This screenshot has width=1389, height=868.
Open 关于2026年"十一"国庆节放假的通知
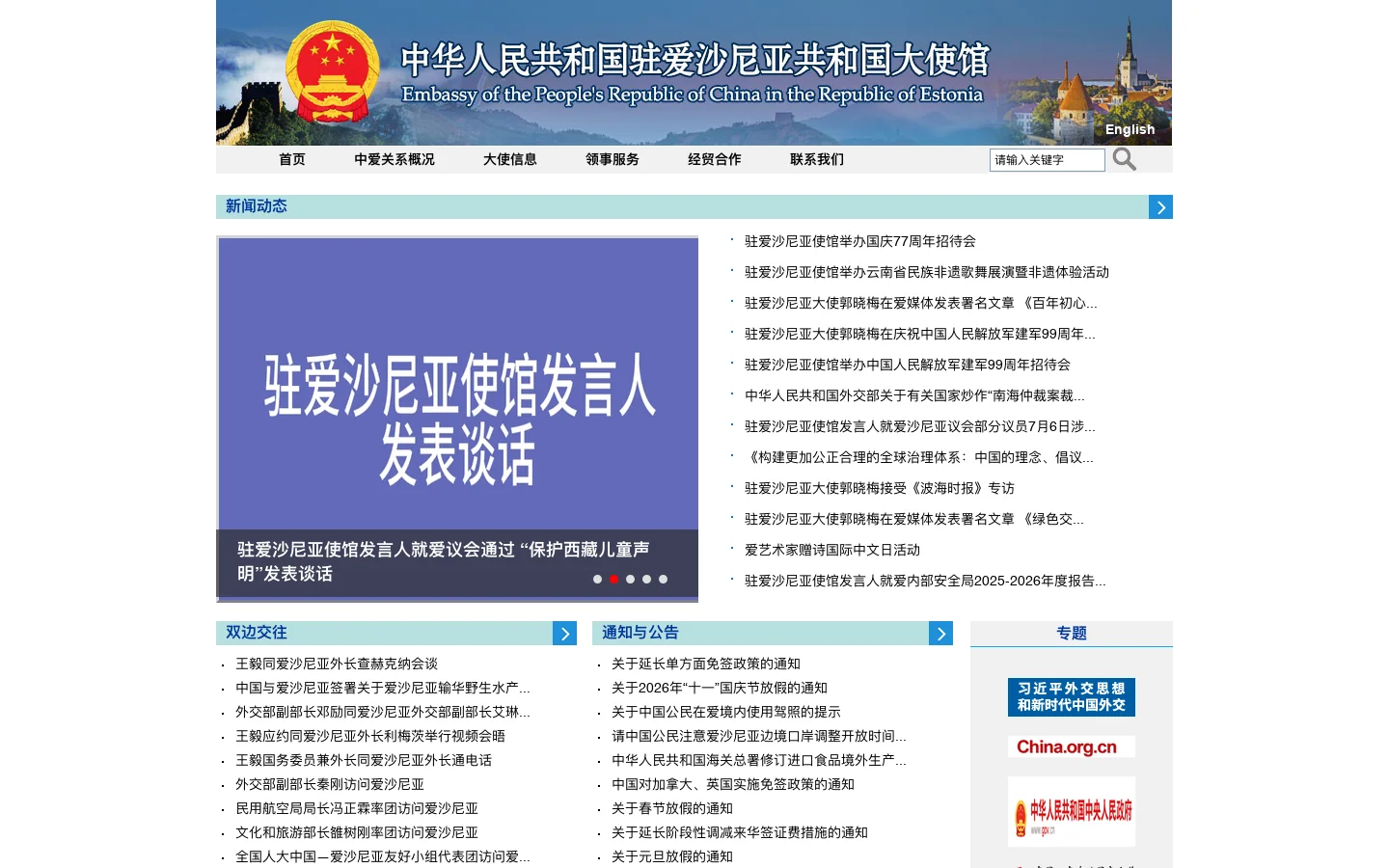[x=720, y=689]
